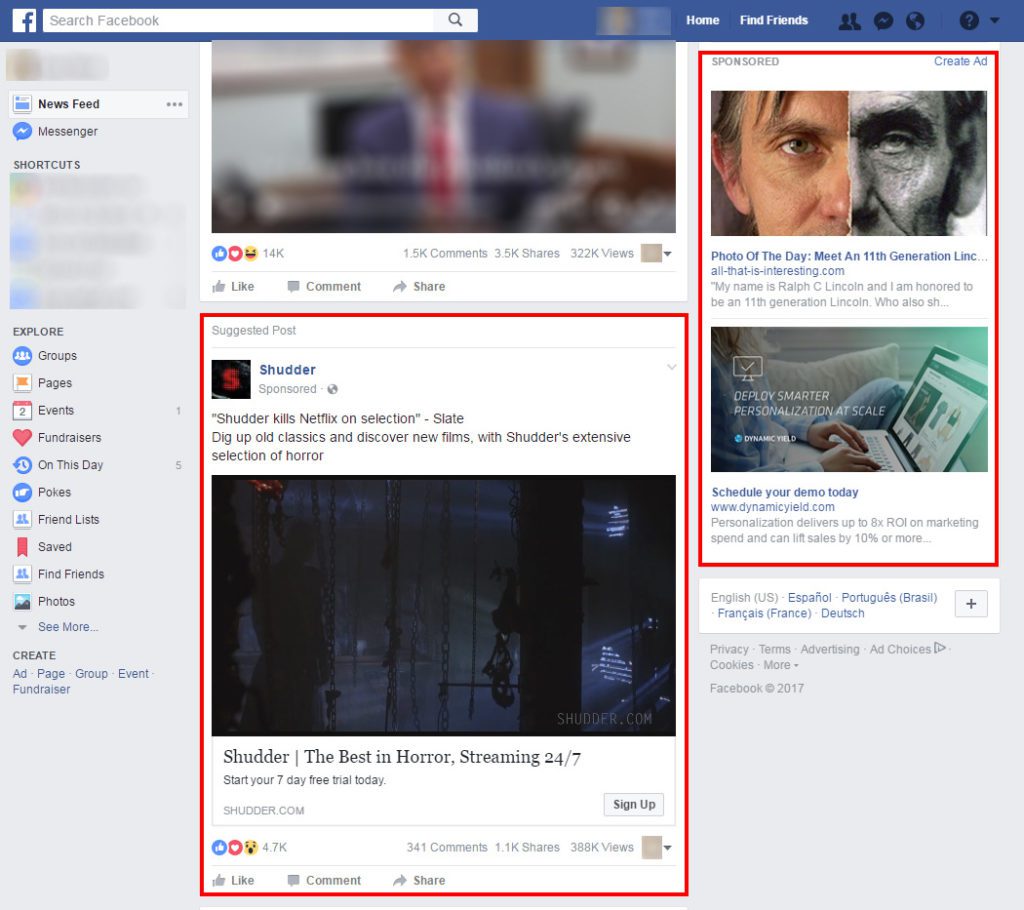1024x910 pixels.
Task: Open audience selector beside 388K Views
Action: click(656, 847)
